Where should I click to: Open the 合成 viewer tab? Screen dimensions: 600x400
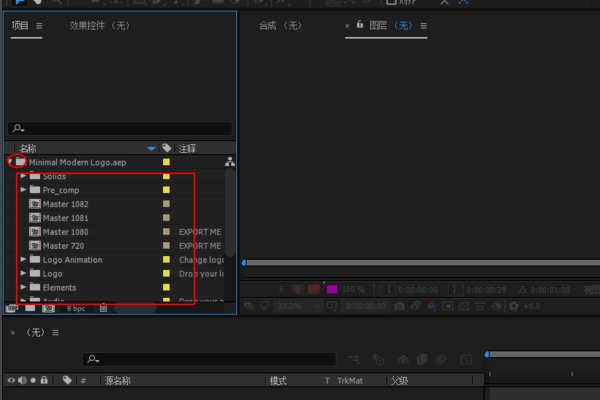pyautogui.click(x=280, y=24)
